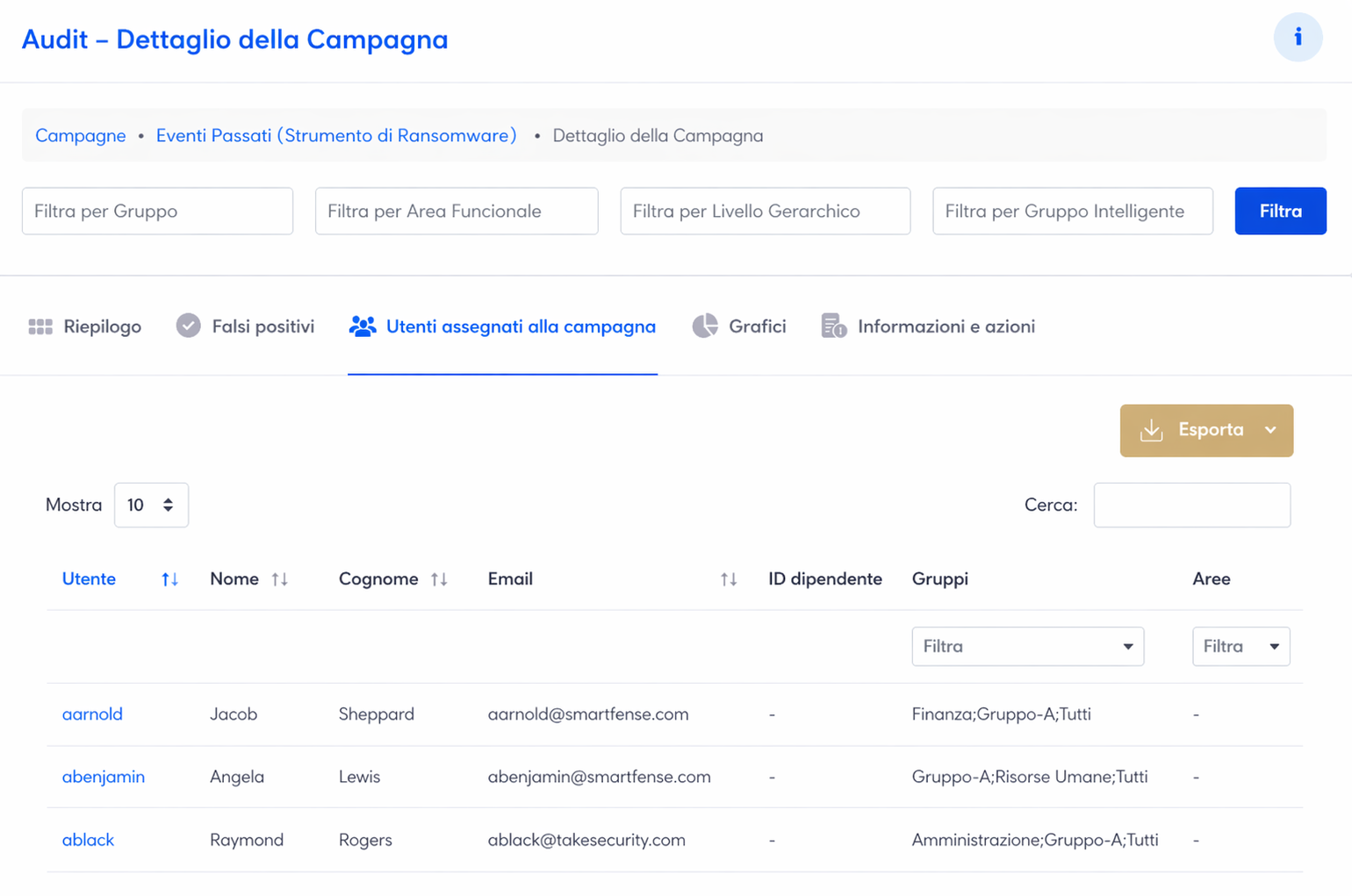This screenshot has height=896, width=1352.
Task: Click the Esporta button label
Action: pos(1211,430)
